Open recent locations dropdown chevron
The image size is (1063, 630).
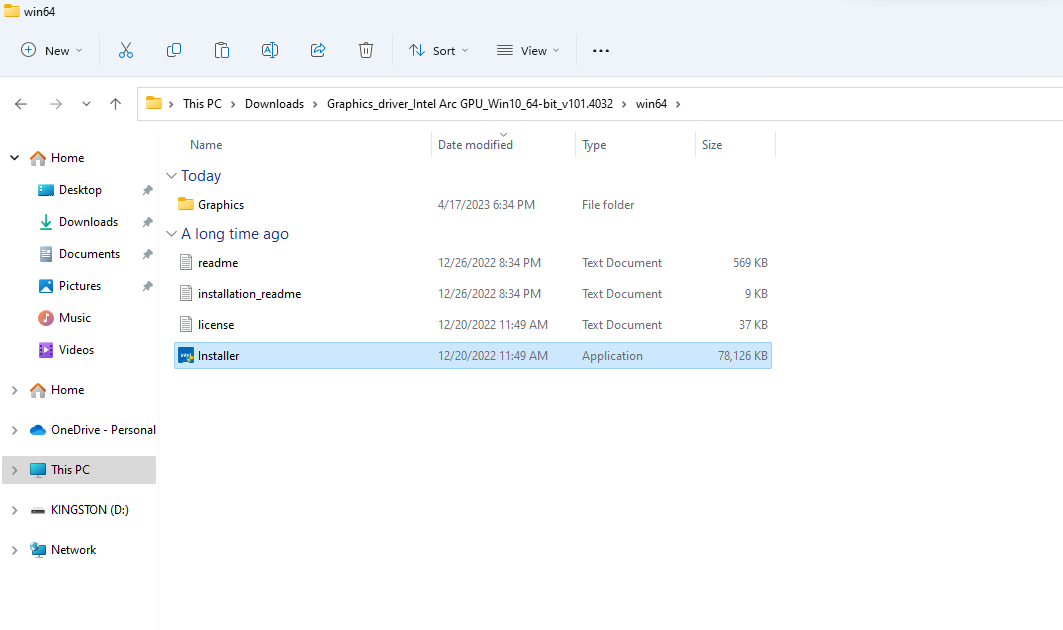tap(86, 104)
